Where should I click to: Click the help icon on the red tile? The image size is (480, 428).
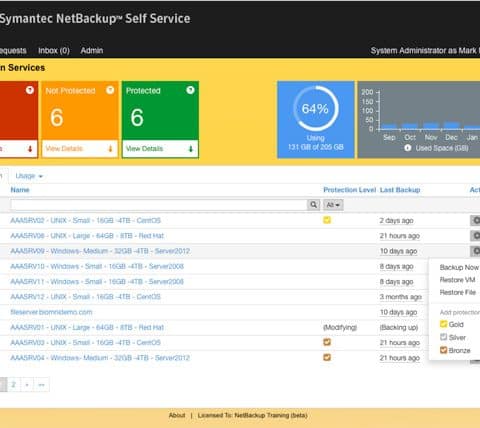(x=30, y=90)
